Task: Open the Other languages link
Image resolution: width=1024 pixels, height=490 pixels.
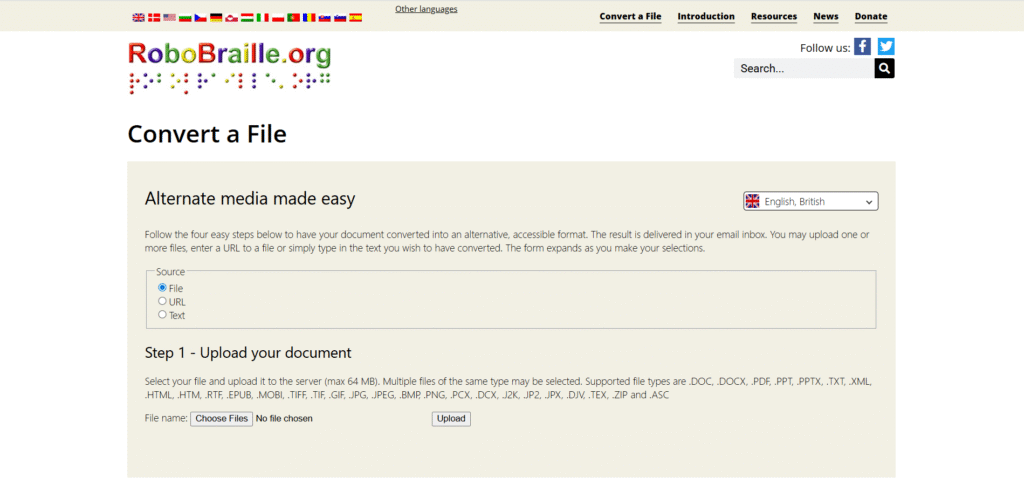Action: (426, 9)
